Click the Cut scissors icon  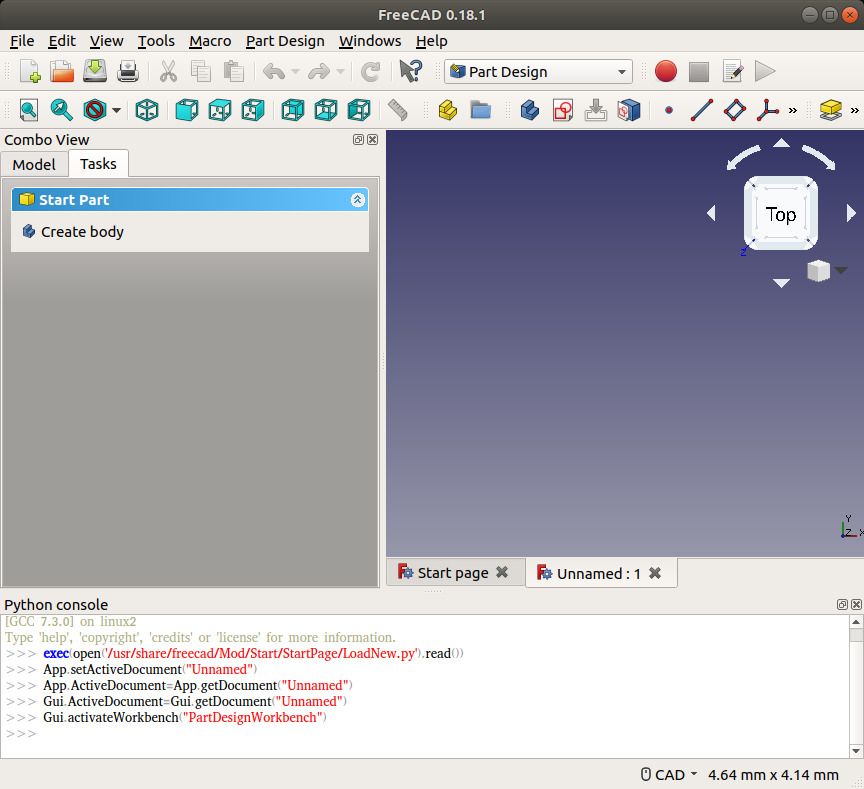tap(168, 72)
